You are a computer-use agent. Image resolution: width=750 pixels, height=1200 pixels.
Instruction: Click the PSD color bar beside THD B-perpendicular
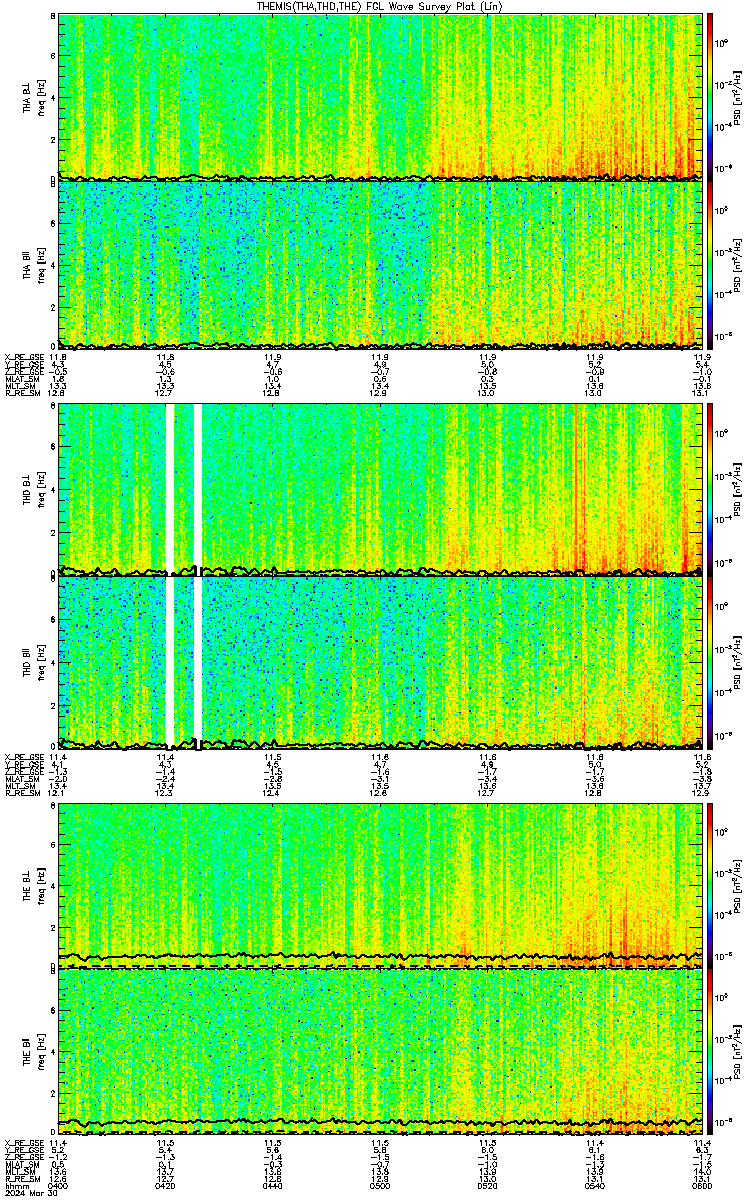[710, 489]
